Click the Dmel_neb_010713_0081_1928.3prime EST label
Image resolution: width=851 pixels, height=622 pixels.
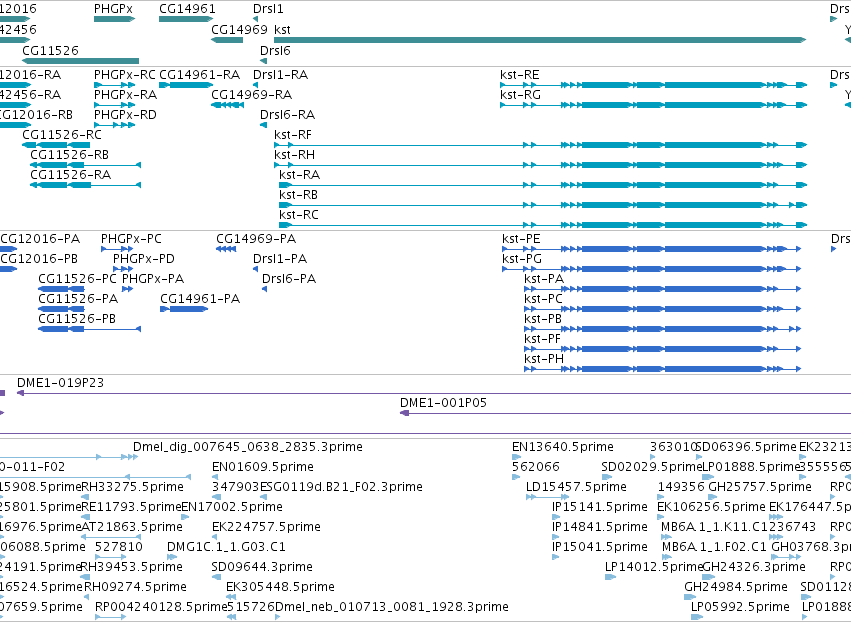pyautogui.click(x=392, y=608)
